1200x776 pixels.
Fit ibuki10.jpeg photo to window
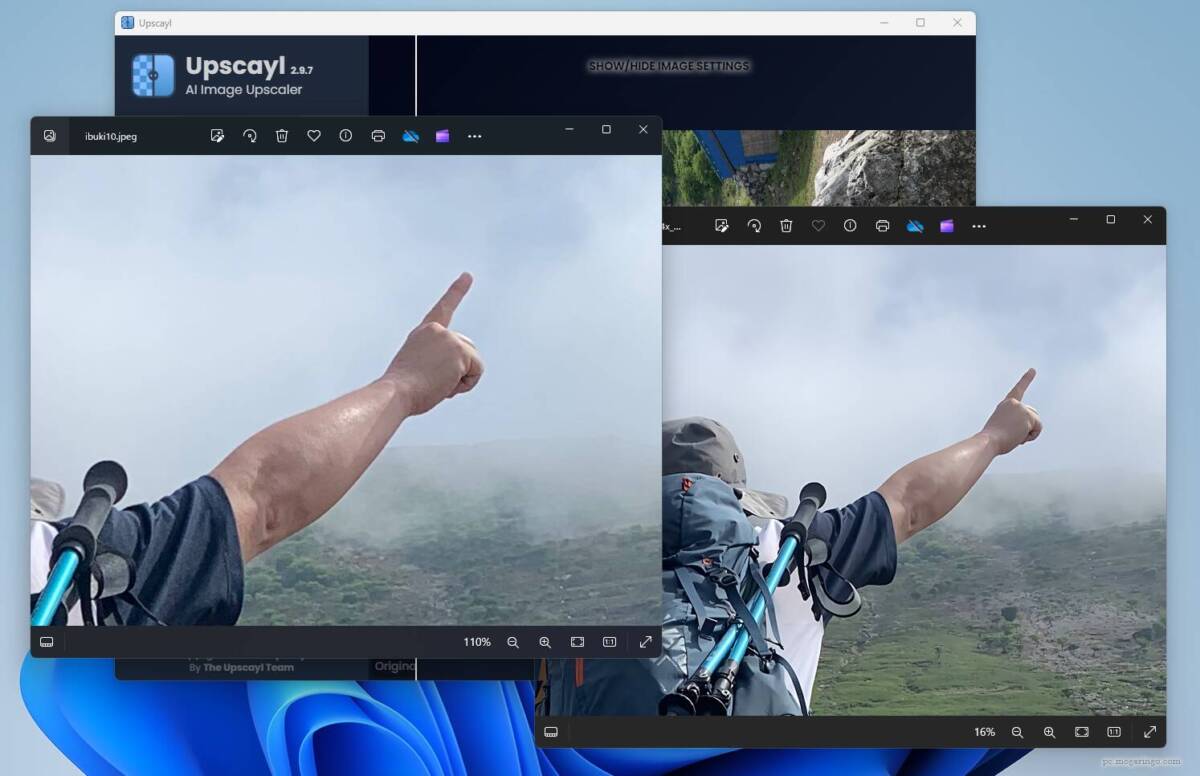577,642
